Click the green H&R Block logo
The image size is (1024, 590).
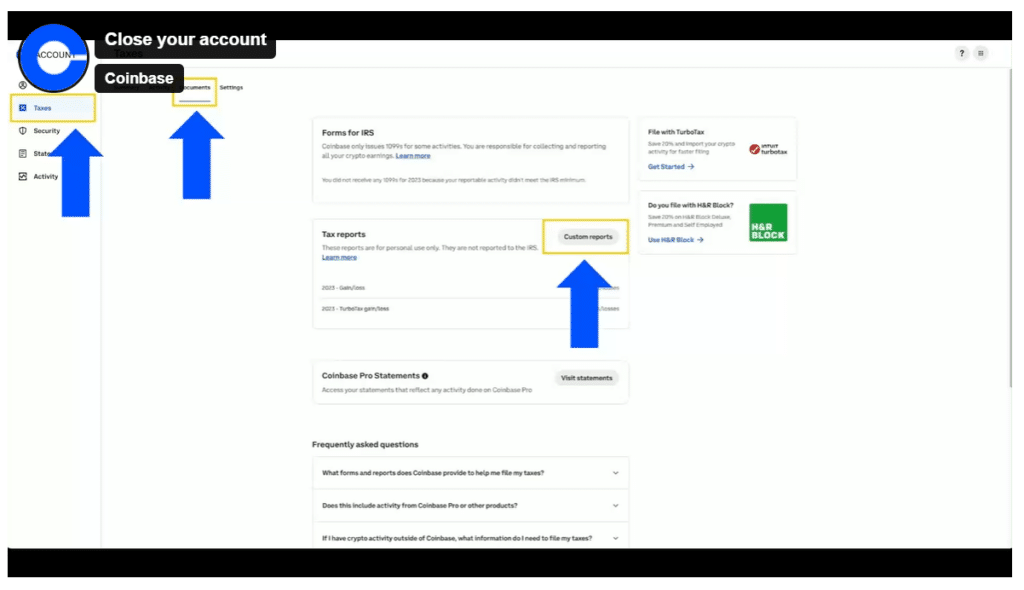click(x=768, y=223)
